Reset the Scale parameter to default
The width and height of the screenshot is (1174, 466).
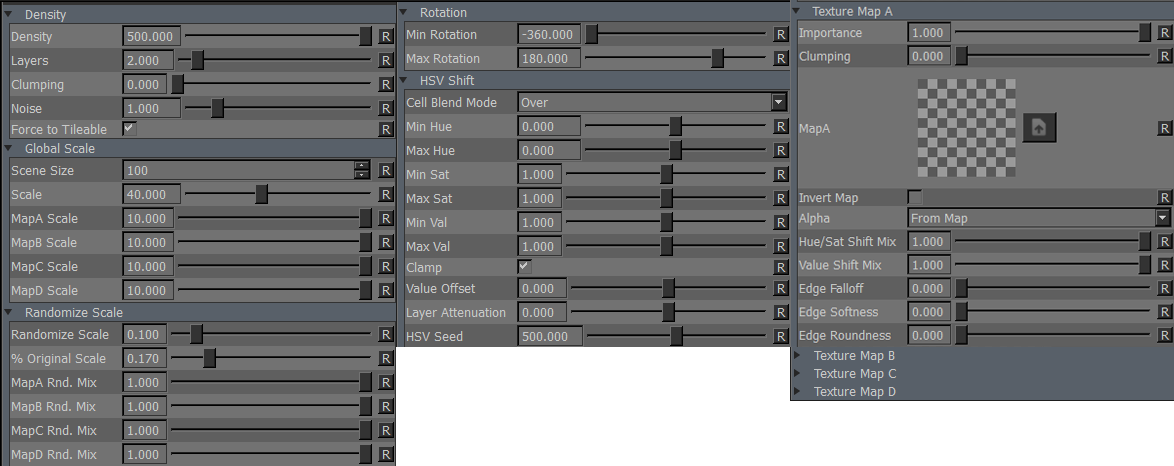(385, 194)
